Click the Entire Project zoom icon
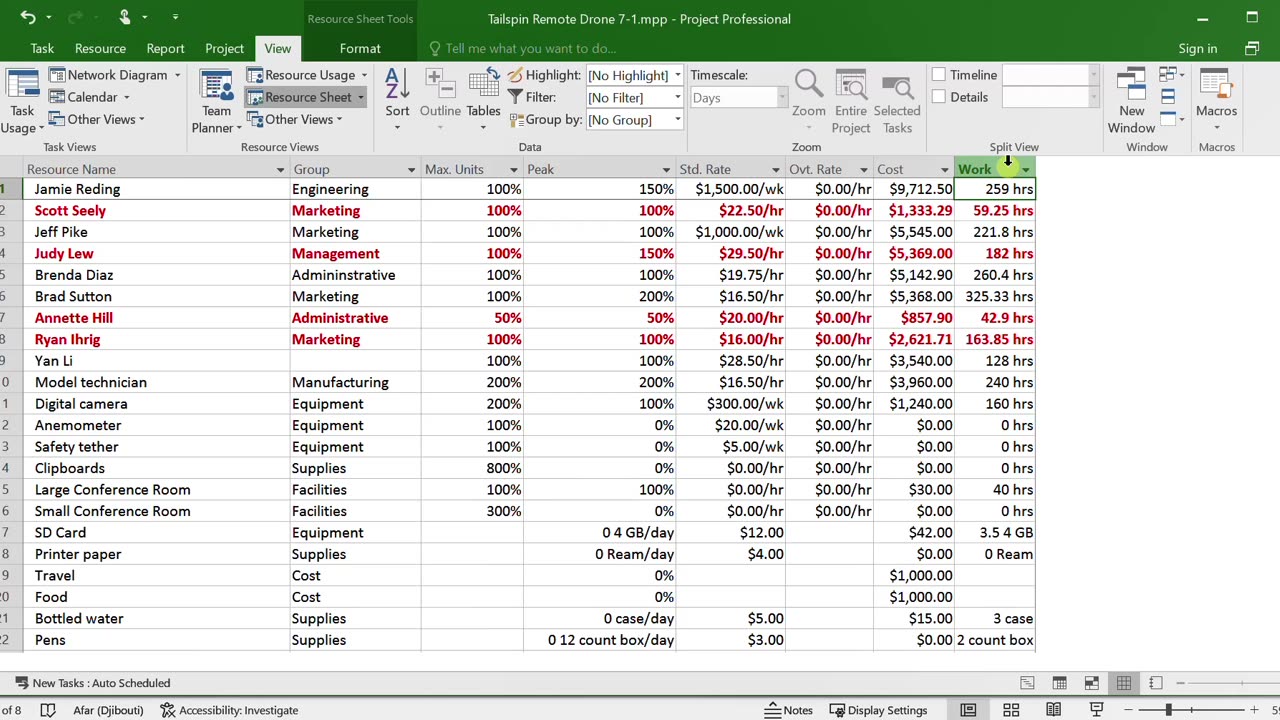This screenshot has height=720, width=1280. [x=851, y=84]
